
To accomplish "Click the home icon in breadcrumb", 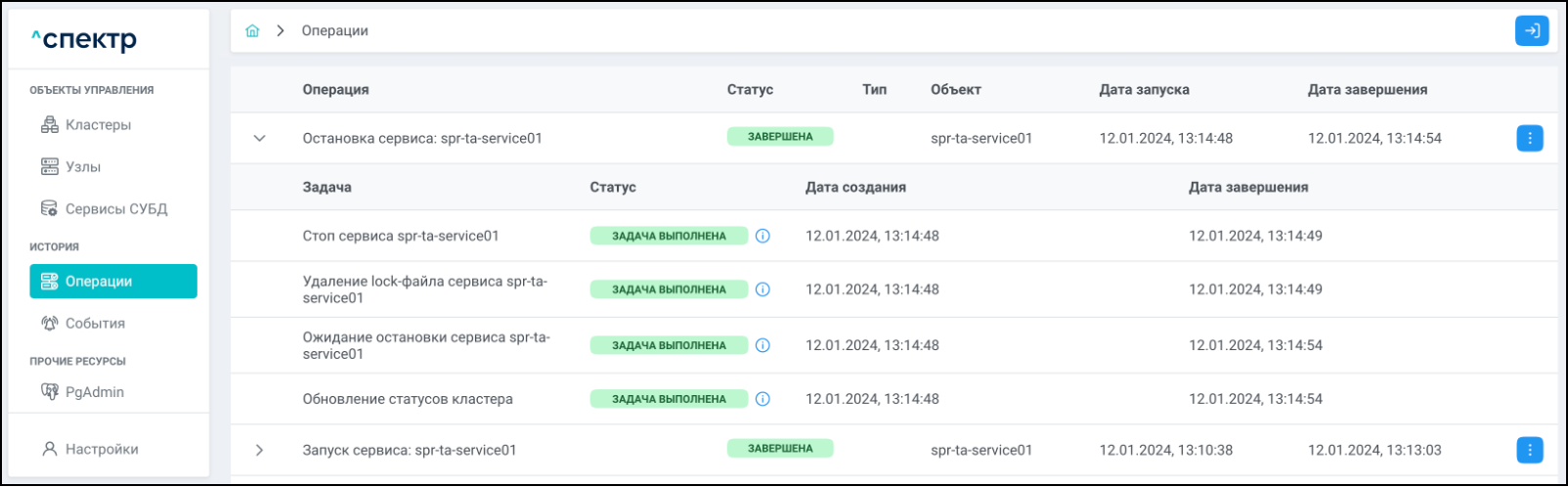I will click(x=252, y=31).
